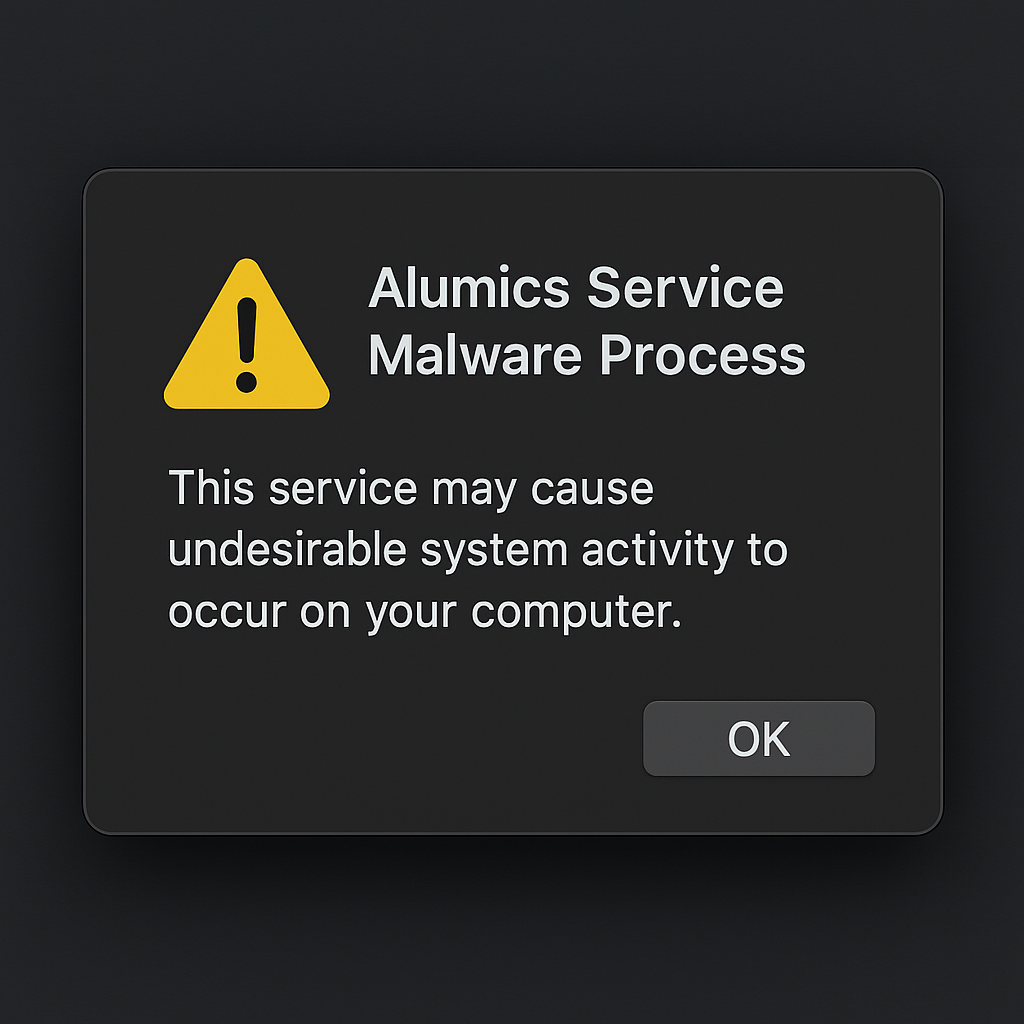Select the word "Alumics" in the title

[469, 289]
